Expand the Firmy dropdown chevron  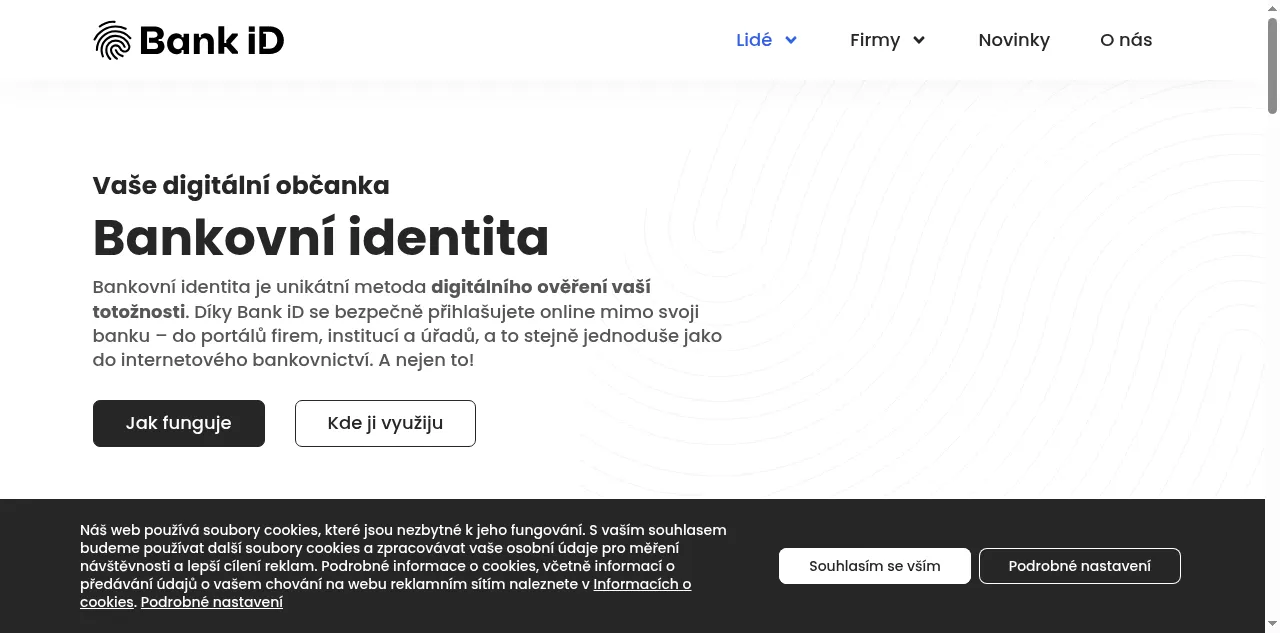tap(919, 40)
